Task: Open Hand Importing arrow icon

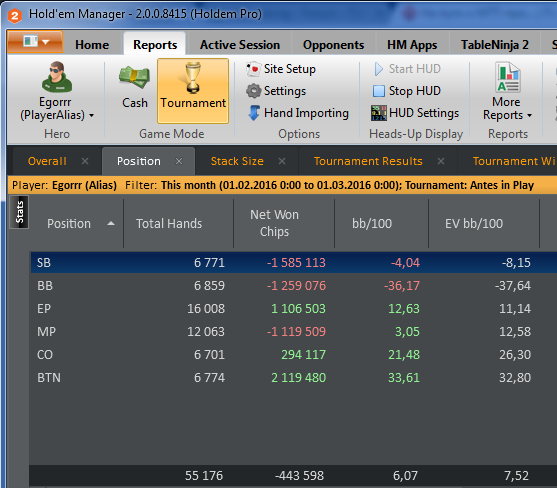Action: coord(254,113)
